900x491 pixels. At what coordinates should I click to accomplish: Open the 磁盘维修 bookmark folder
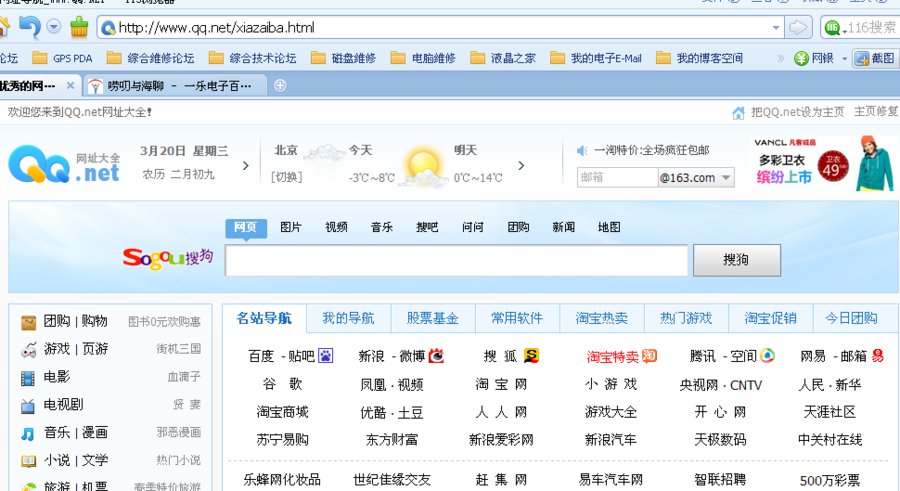(x=343, y=58)
